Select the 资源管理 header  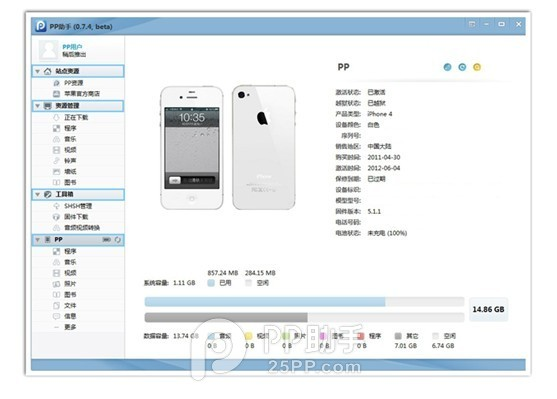point(78,106)
